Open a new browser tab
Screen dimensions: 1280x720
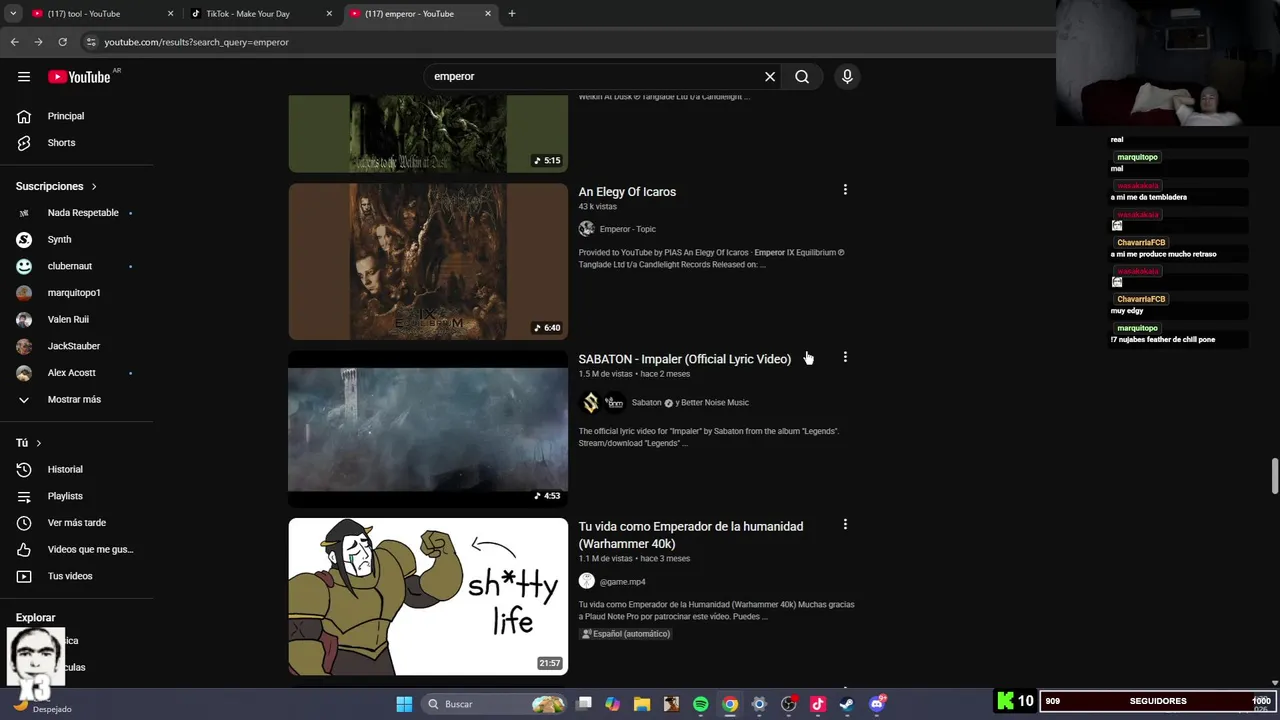[512, 14]
